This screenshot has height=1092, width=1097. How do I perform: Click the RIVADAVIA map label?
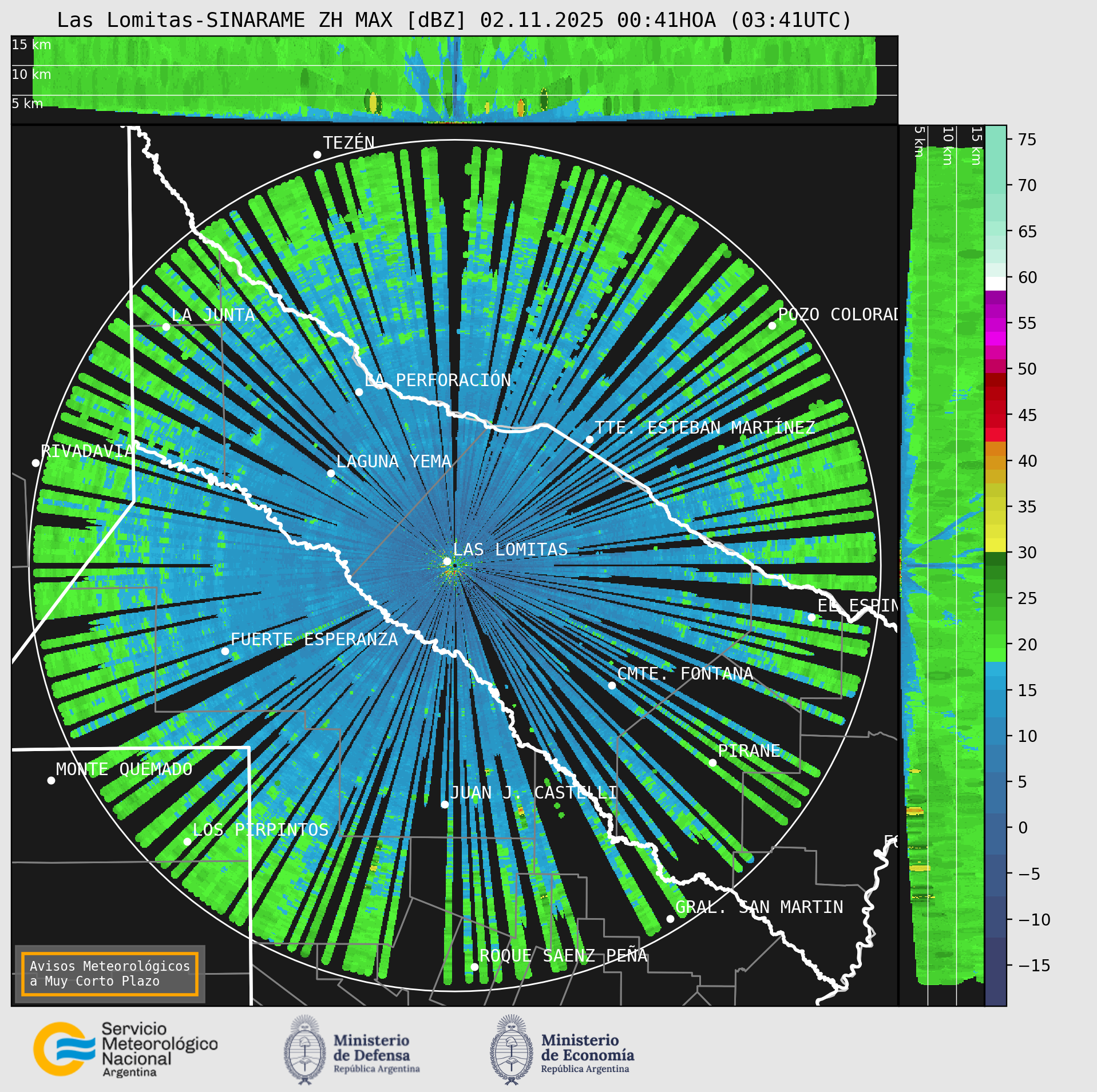click(87, 451)
